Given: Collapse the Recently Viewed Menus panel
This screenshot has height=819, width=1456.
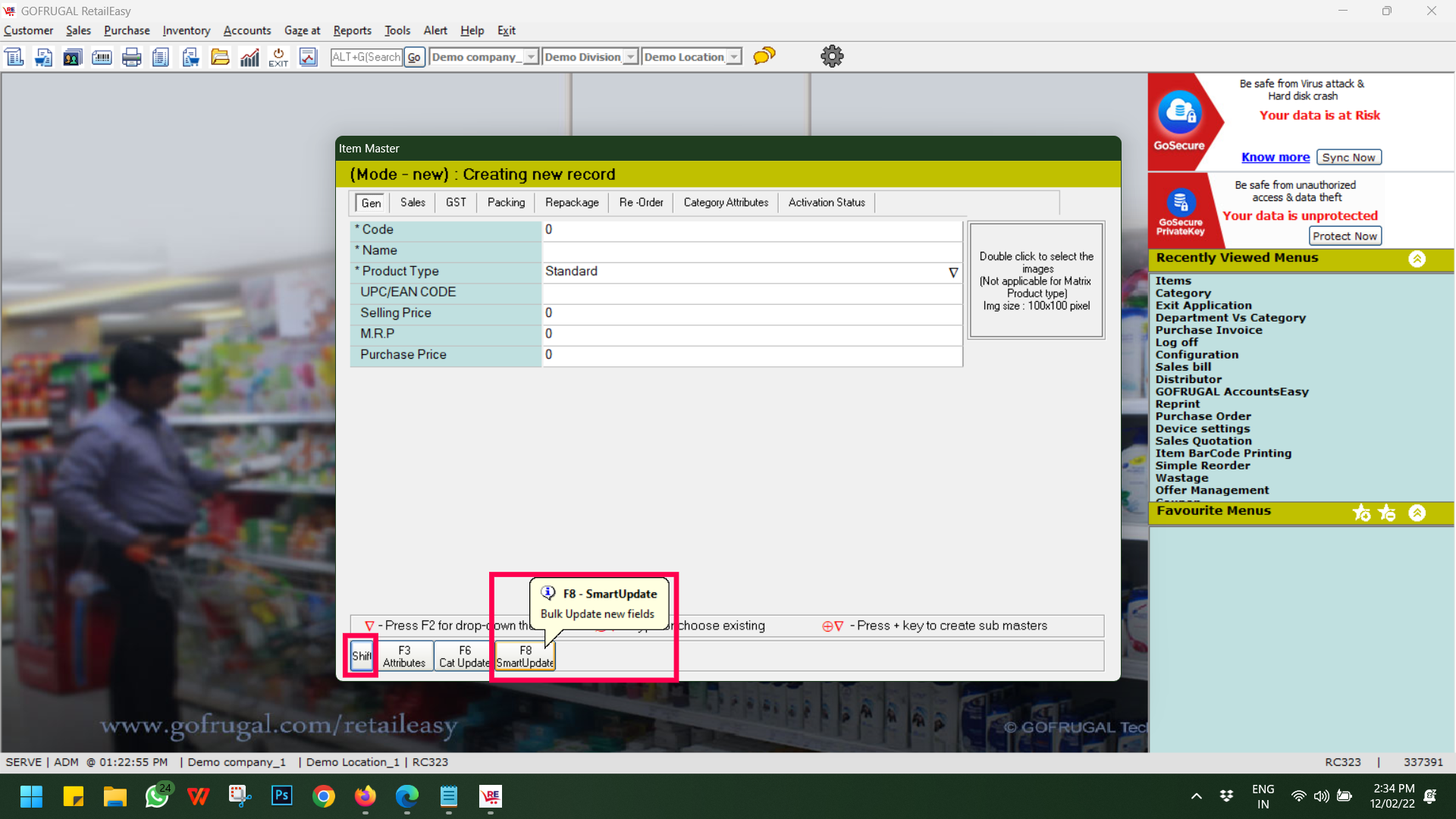Looking at the screenshot, I should (x=1417, y=259).
